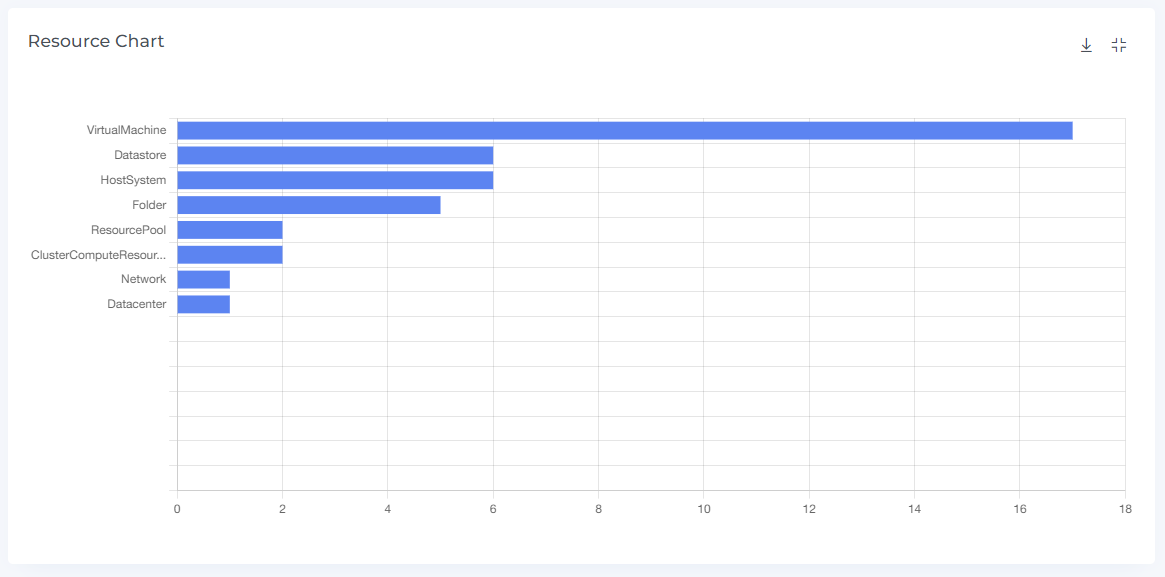
Task: Click the Datacenter axis label
Action: click(136, 304)
